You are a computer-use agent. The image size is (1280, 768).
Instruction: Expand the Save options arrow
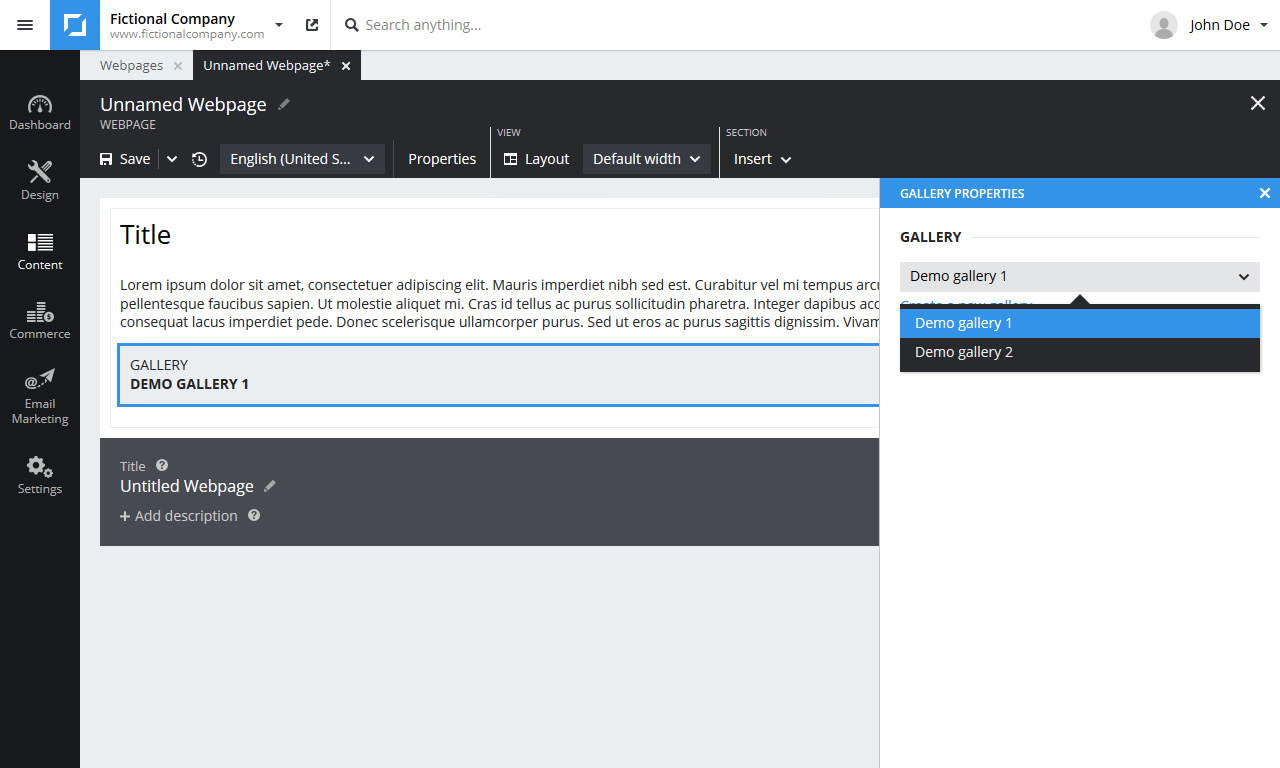point(172,159)
